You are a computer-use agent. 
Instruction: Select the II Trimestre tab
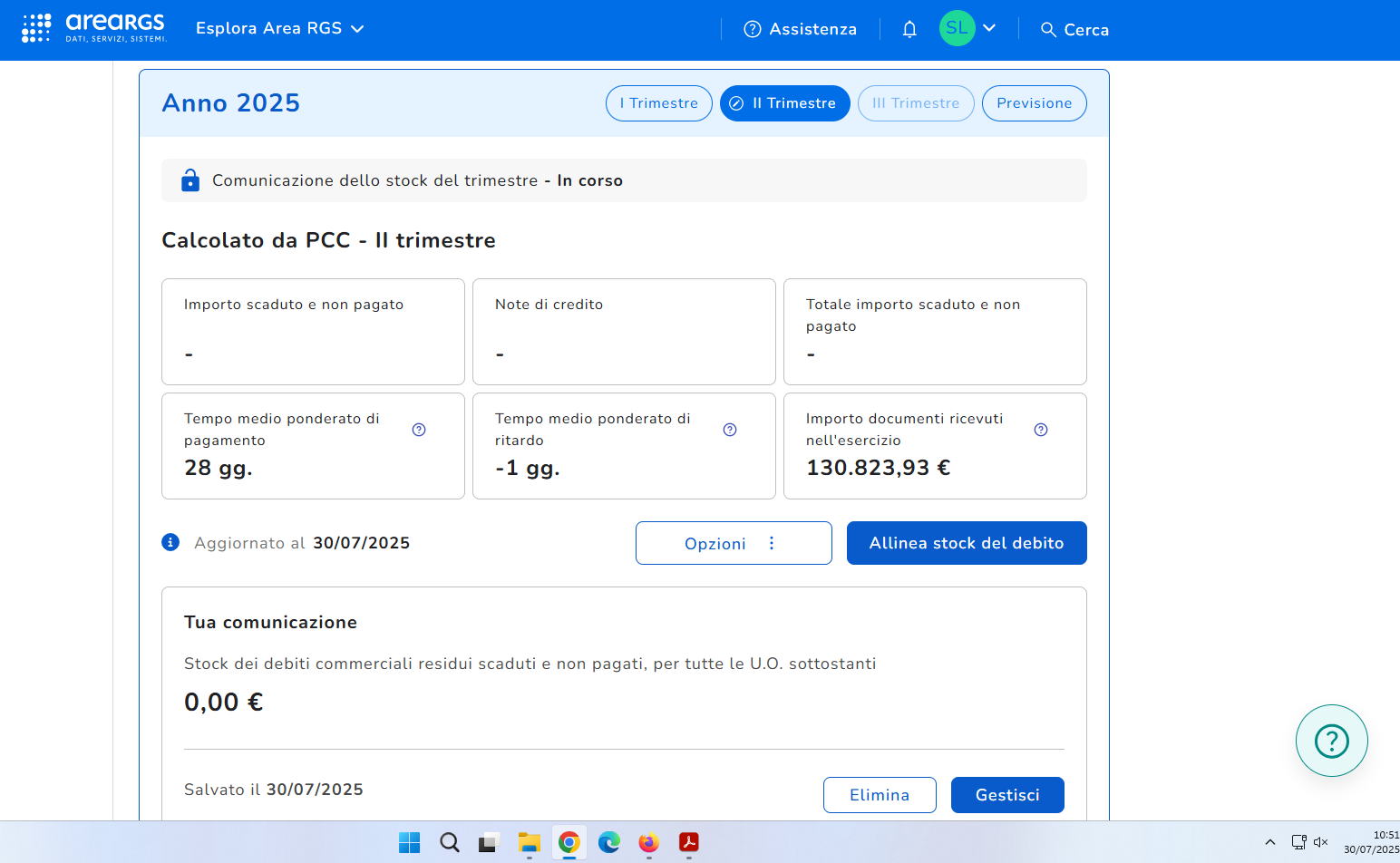click(x=784, y=103)
